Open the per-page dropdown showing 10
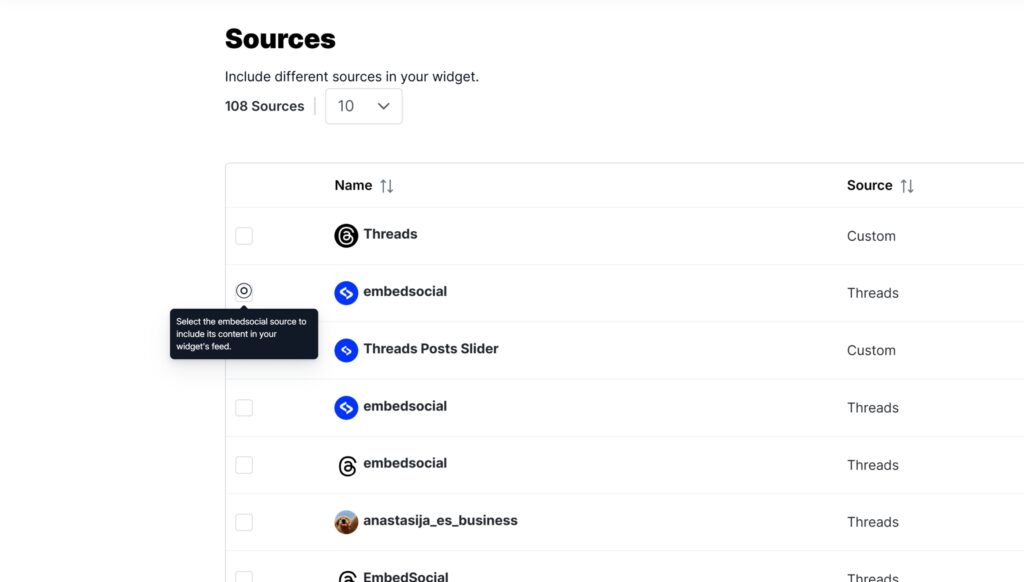The height and width of the screenshot is (582, 1024). (363, 106)
